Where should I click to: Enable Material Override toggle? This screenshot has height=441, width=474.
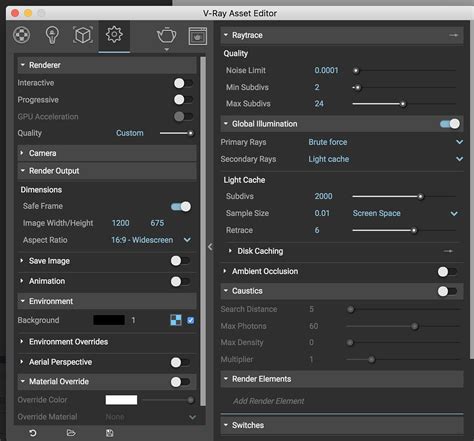click(180, 382)
